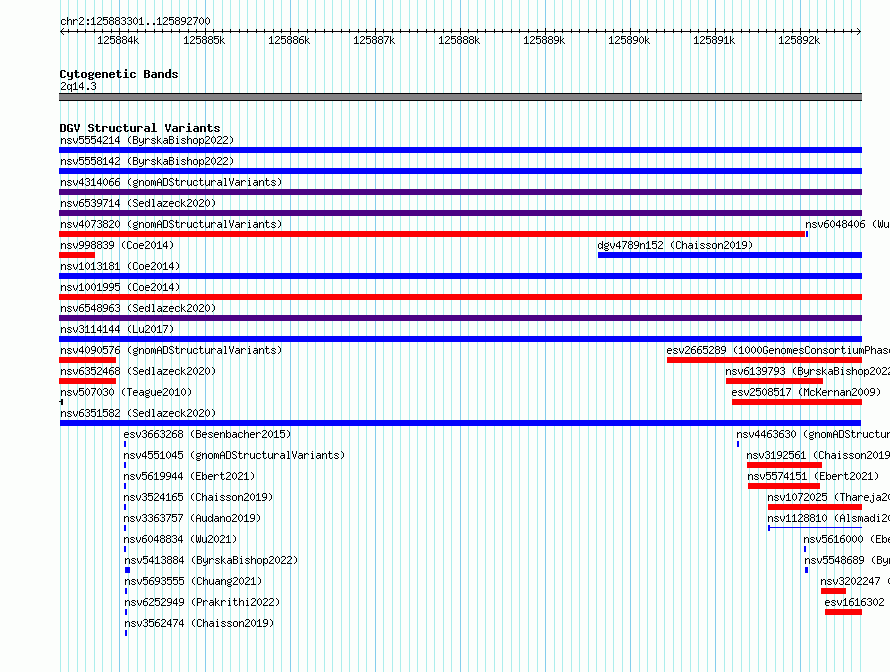
Task: Click the esv3663268 (Besenbacher2015) label
Action: pyautogui.click(x=207, y=434)
